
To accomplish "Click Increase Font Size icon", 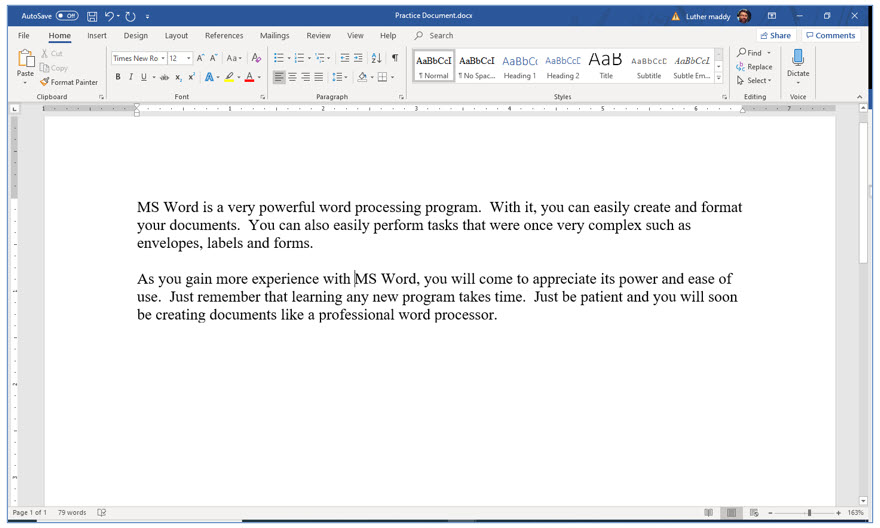I will [x=200, y=58].
